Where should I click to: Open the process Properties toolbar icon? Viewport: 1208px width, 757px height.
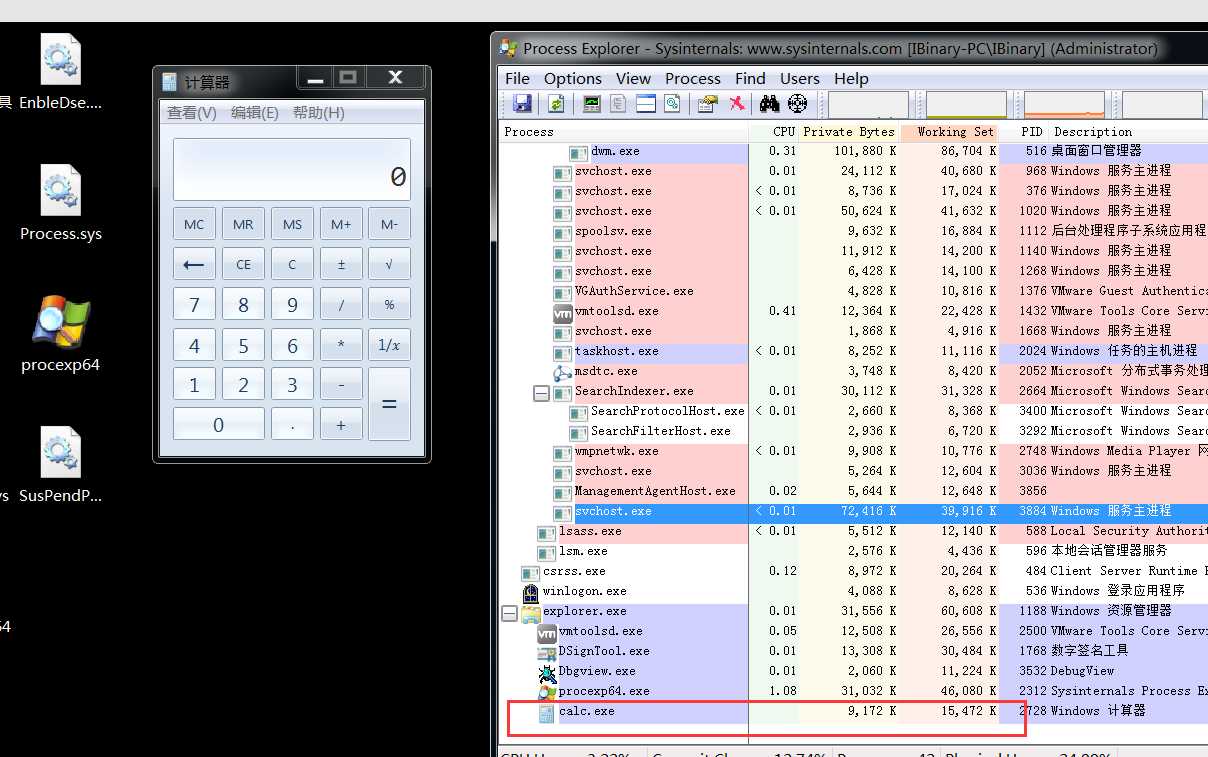click(708, 103)
